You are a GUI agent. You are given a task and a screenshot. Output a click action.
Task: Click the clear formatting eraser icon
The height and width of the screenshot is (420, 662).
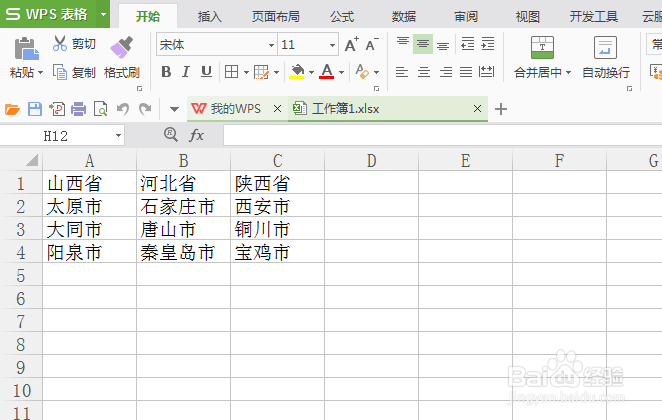(362, 72)
